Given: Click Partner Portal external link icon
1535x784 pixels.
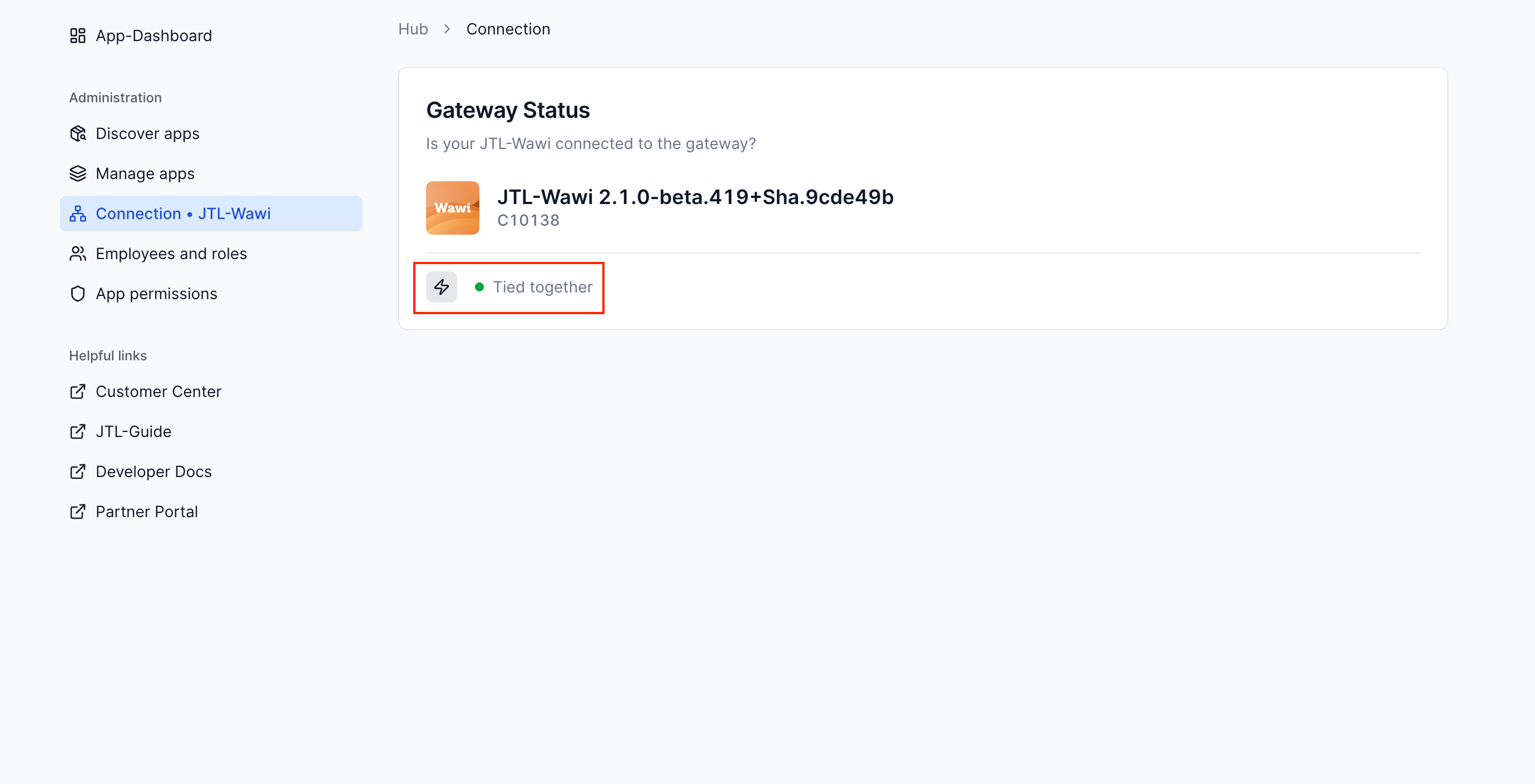Looking at the screenshot, I should (x=77, y=511).
